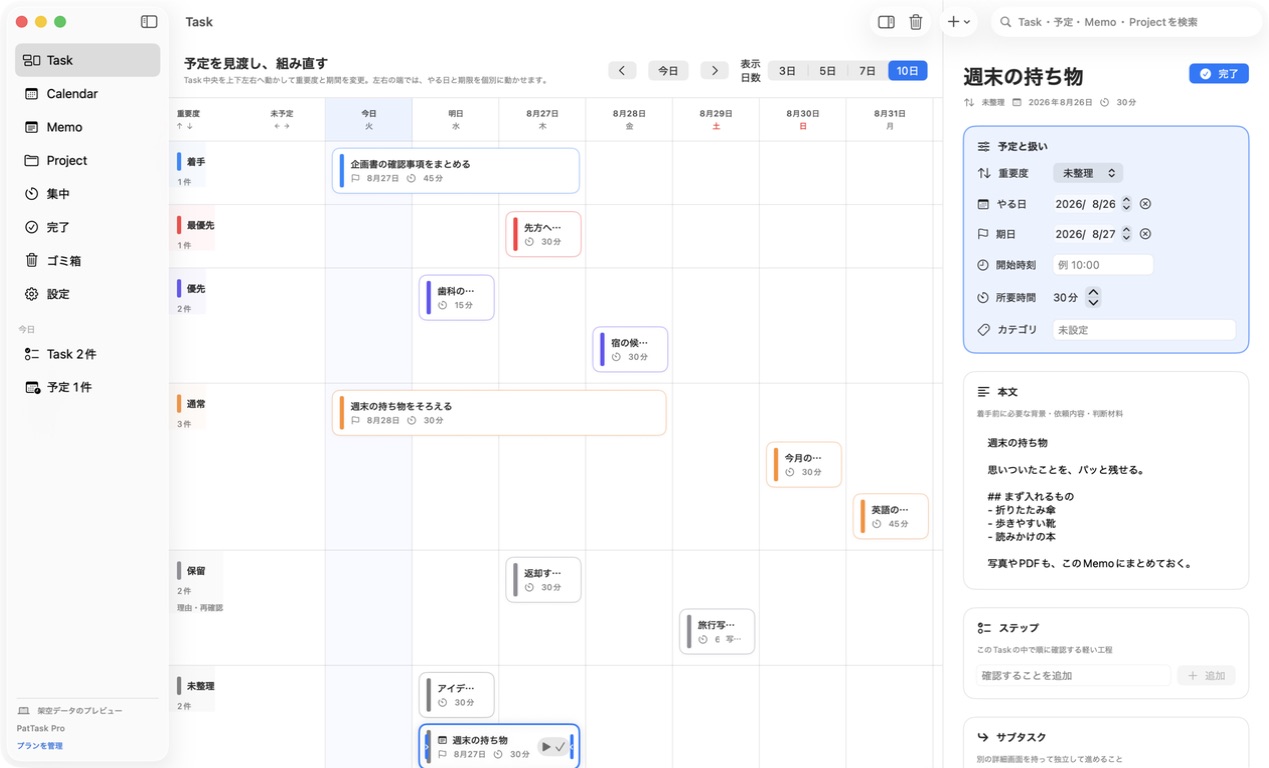Open ゴミ箱 trash in the sidebar
Image resolution: width=1269 pixels, height=768 pixels.
[x=88, y=260]
